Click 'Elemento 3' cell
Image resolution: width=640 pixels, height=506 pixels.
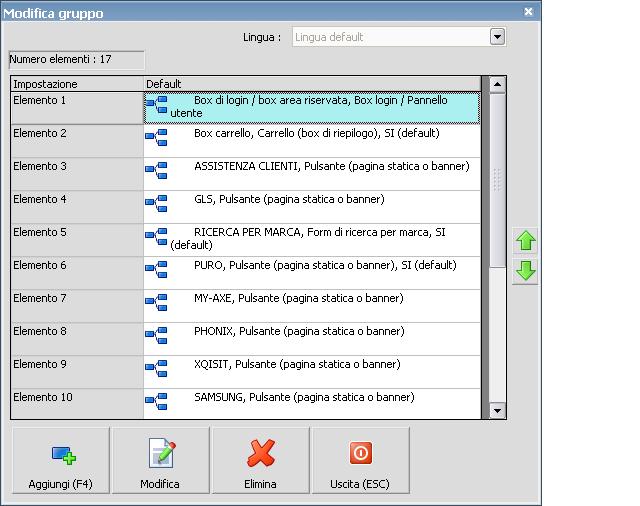77,174
